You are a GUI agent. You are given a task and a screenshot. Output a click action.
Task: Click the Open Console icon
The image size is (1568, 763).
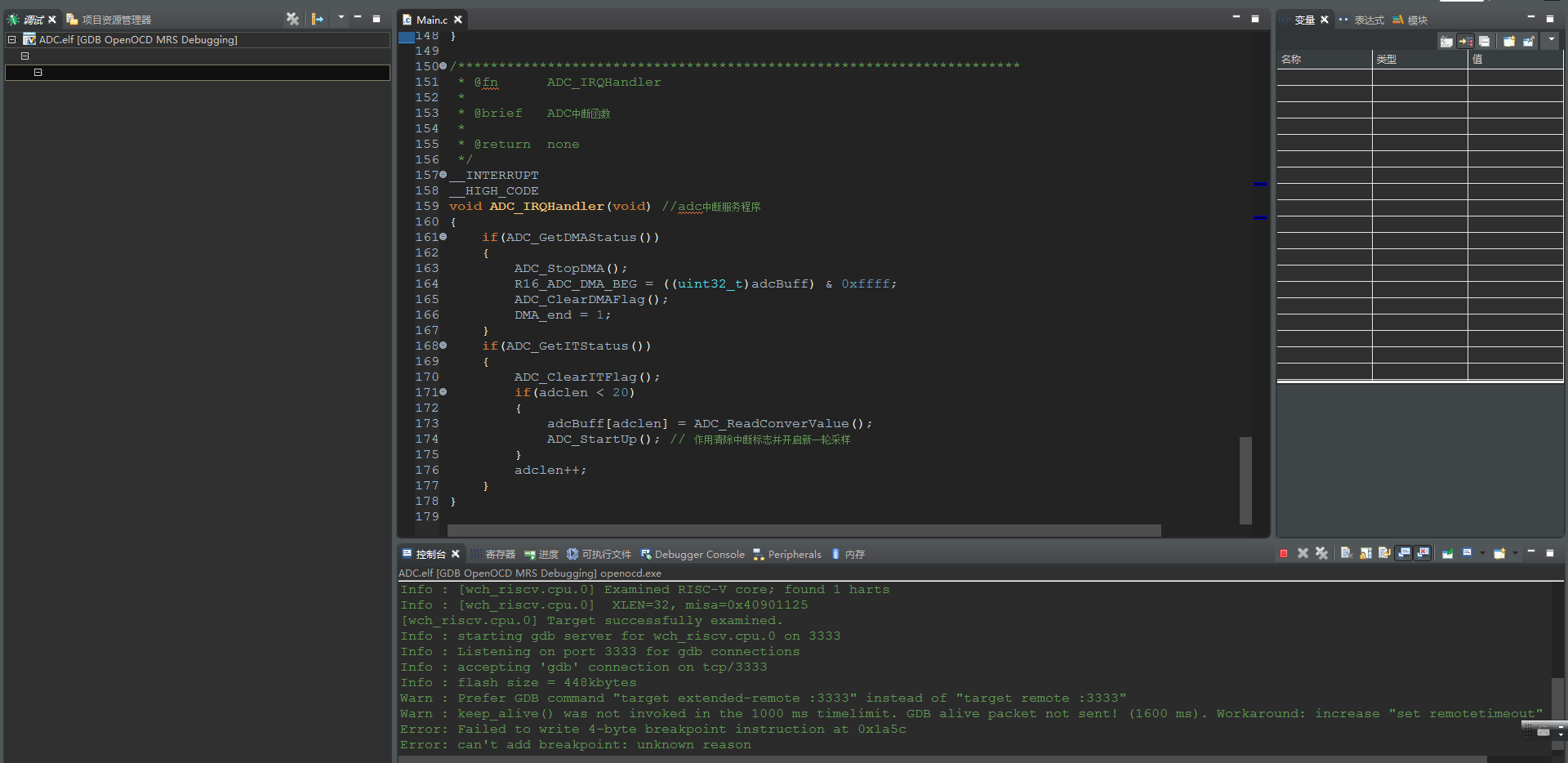(1499, 553)
